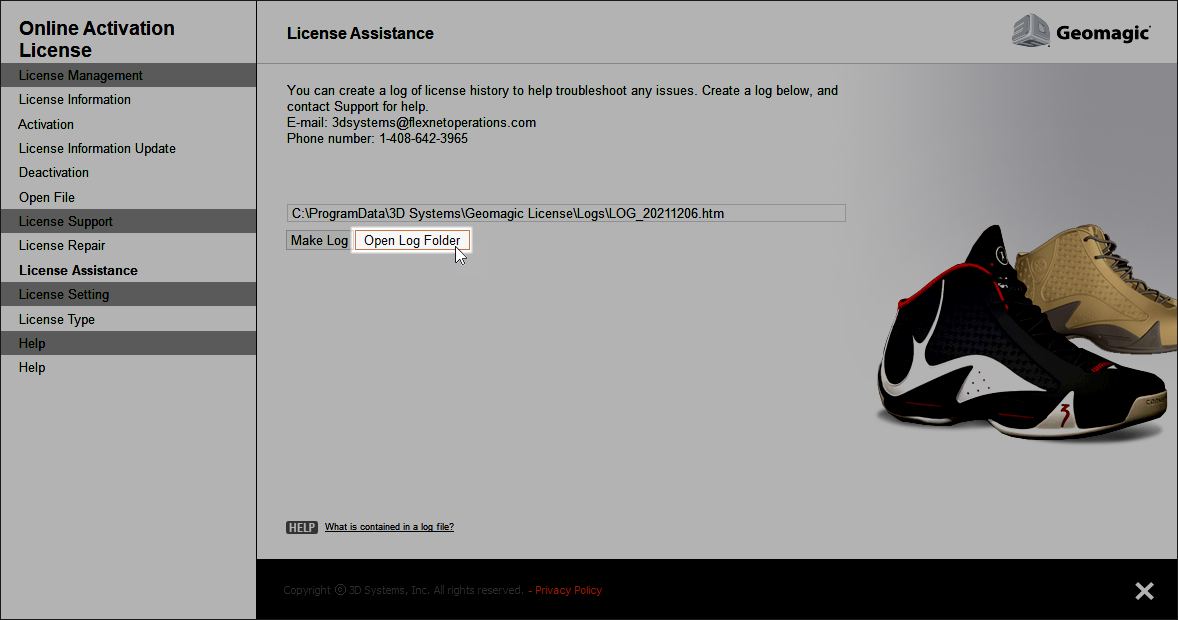Open the Help page from the sidebar
1178x620 pixels.
[x=31, y=367]
